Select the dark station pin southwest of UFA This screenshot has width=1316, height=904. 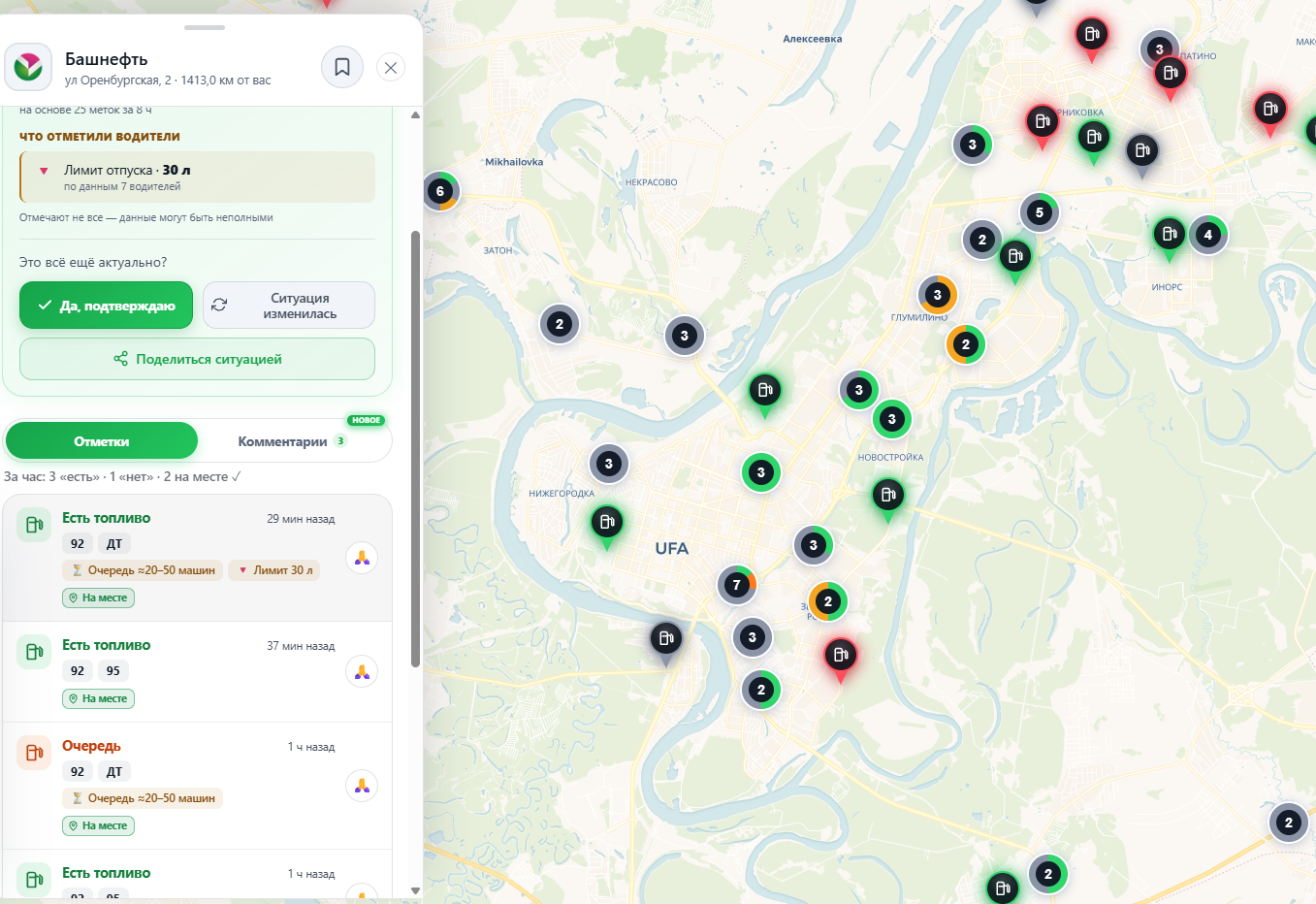[666, 641]
